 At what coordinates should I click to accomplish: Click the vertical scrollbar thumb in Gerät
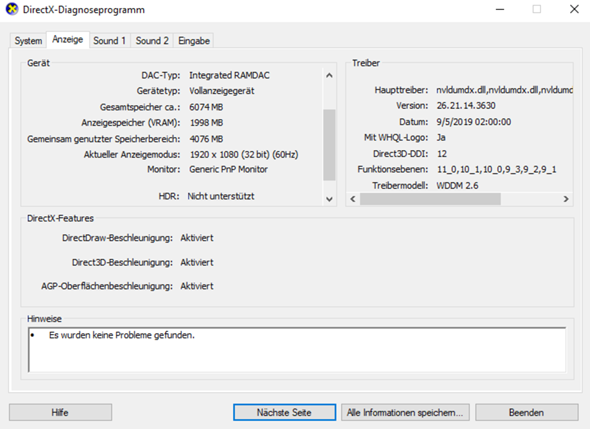click(x=329, y=145)
